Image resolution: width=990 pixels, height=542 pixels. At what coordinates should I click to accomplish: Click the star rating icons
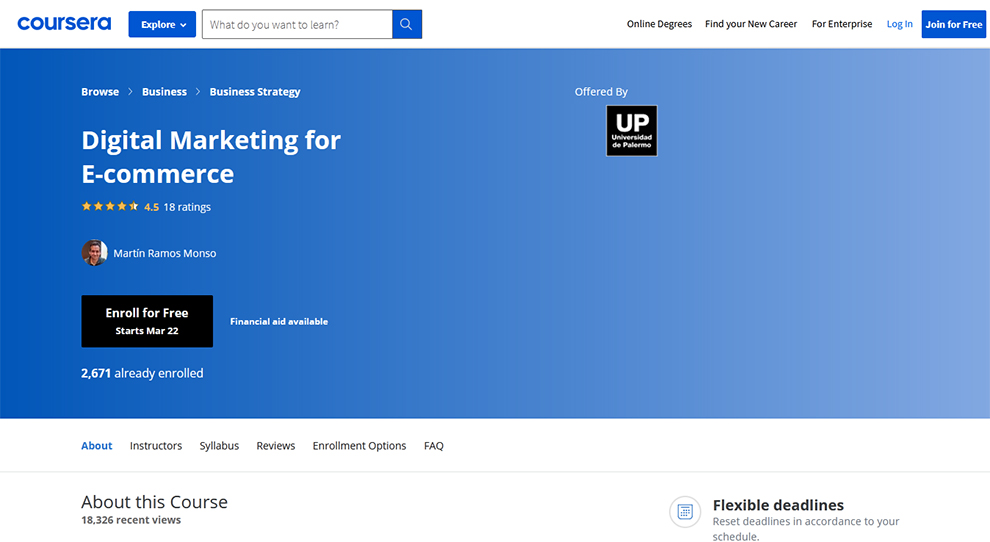tap(110, 206)
